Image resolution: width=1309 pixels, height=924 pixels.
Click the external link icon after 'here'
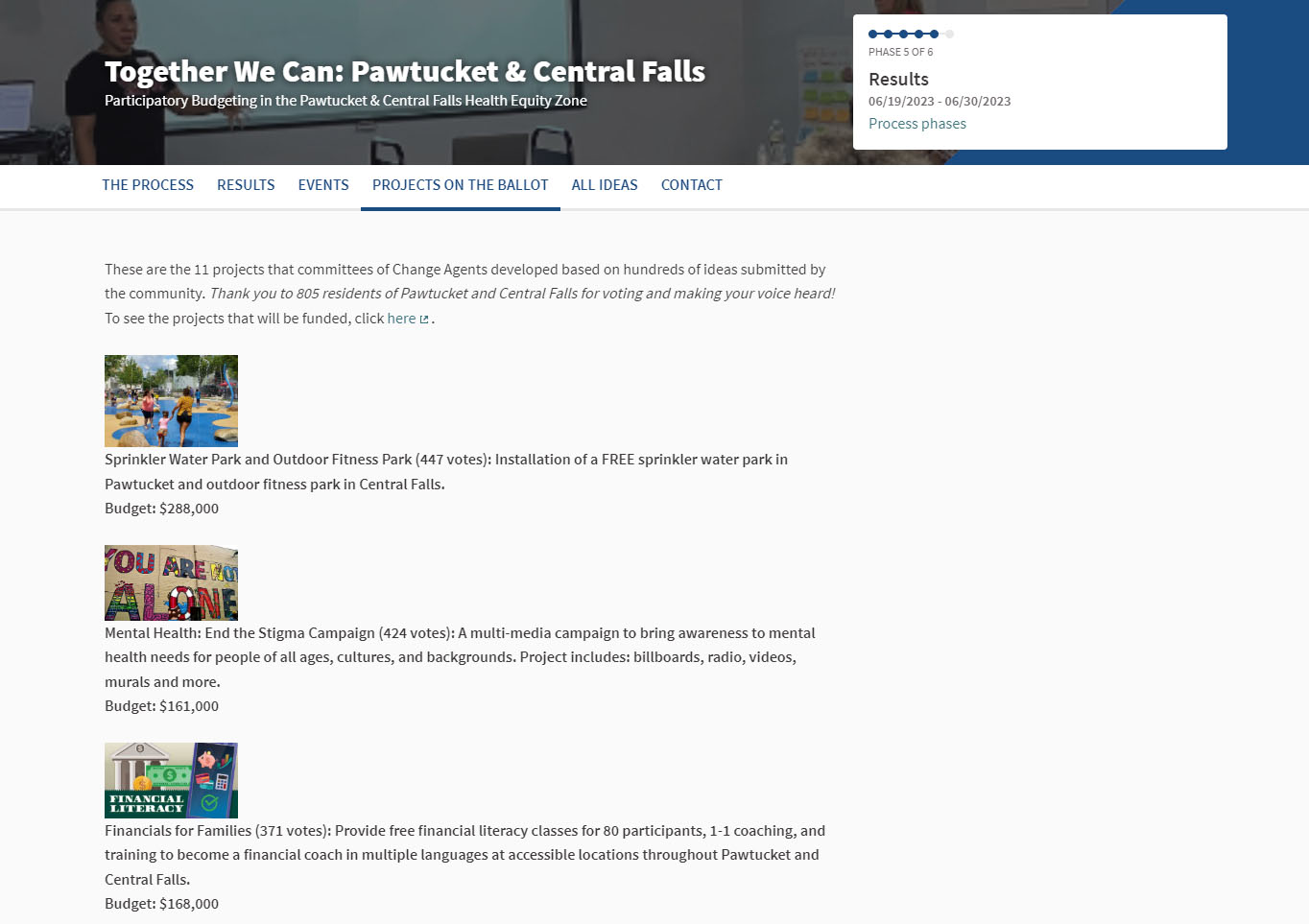click(424, 320)
